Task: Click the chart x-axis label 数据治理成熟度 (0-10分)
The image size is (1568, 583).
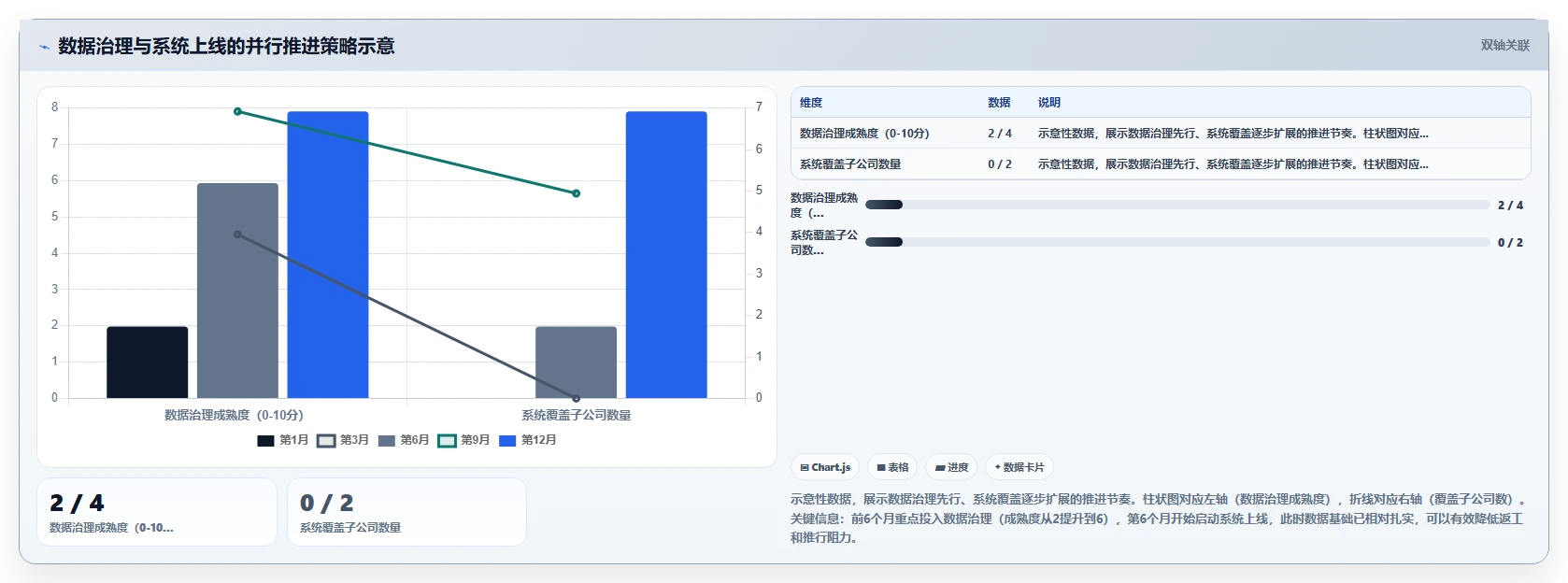Action: [234, 415]
